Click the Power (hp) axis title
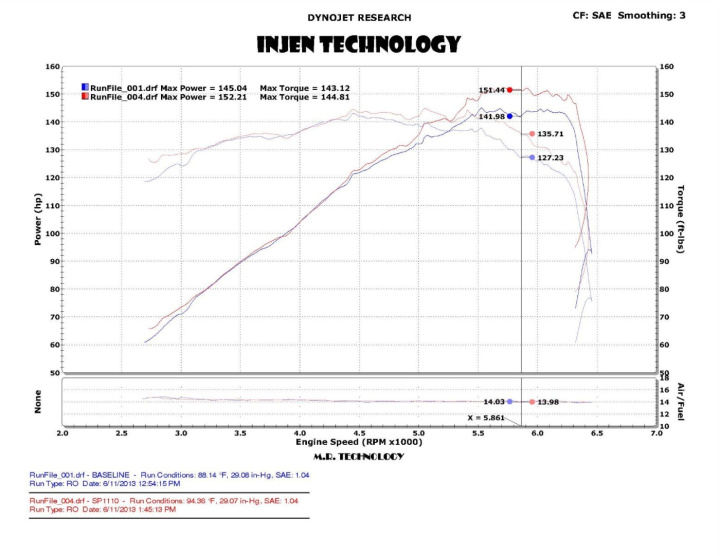This screenshot has width=720, height=556. point(37,220)
